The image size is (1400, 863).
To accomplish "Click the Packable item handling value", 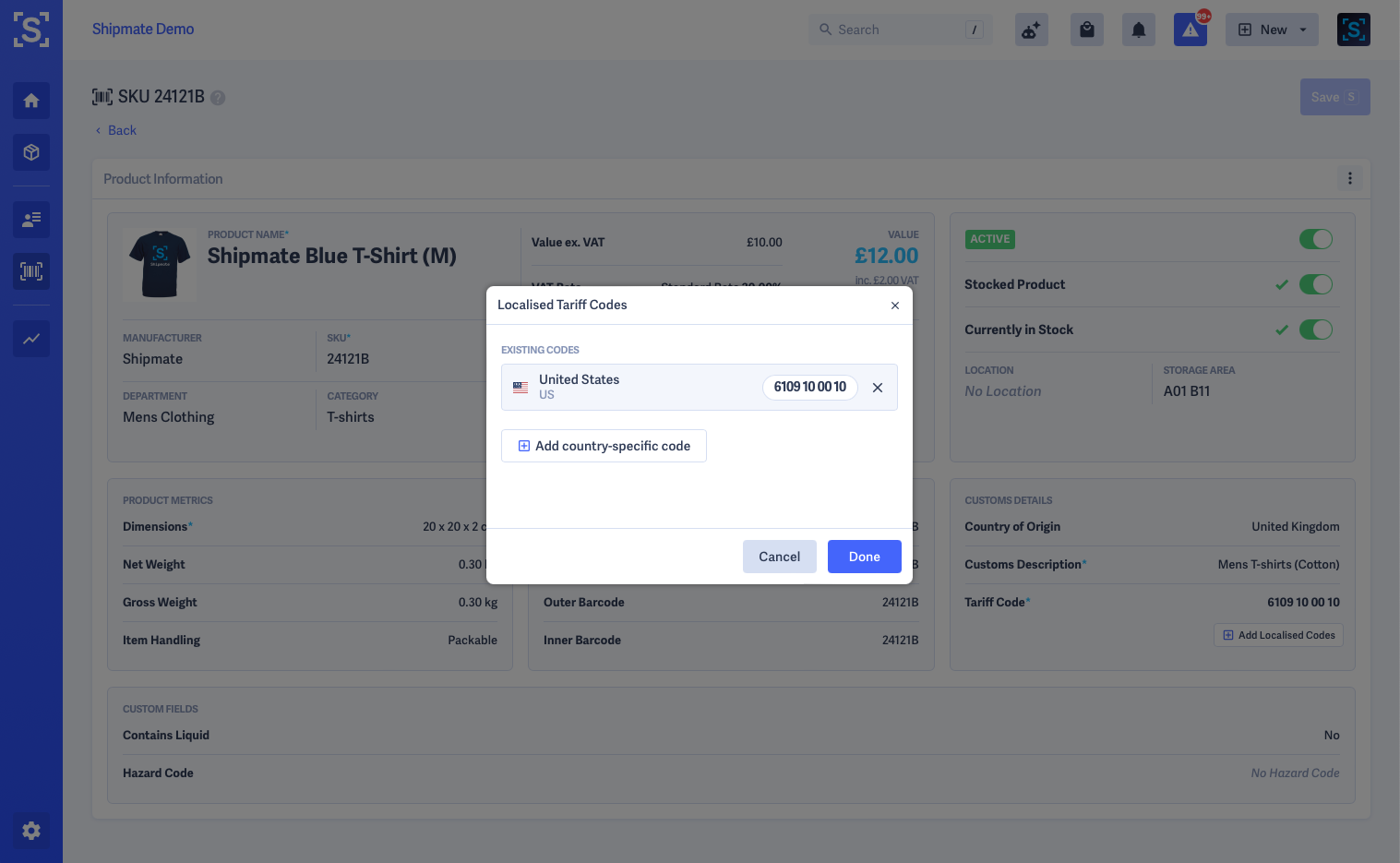I will (473, 641).
